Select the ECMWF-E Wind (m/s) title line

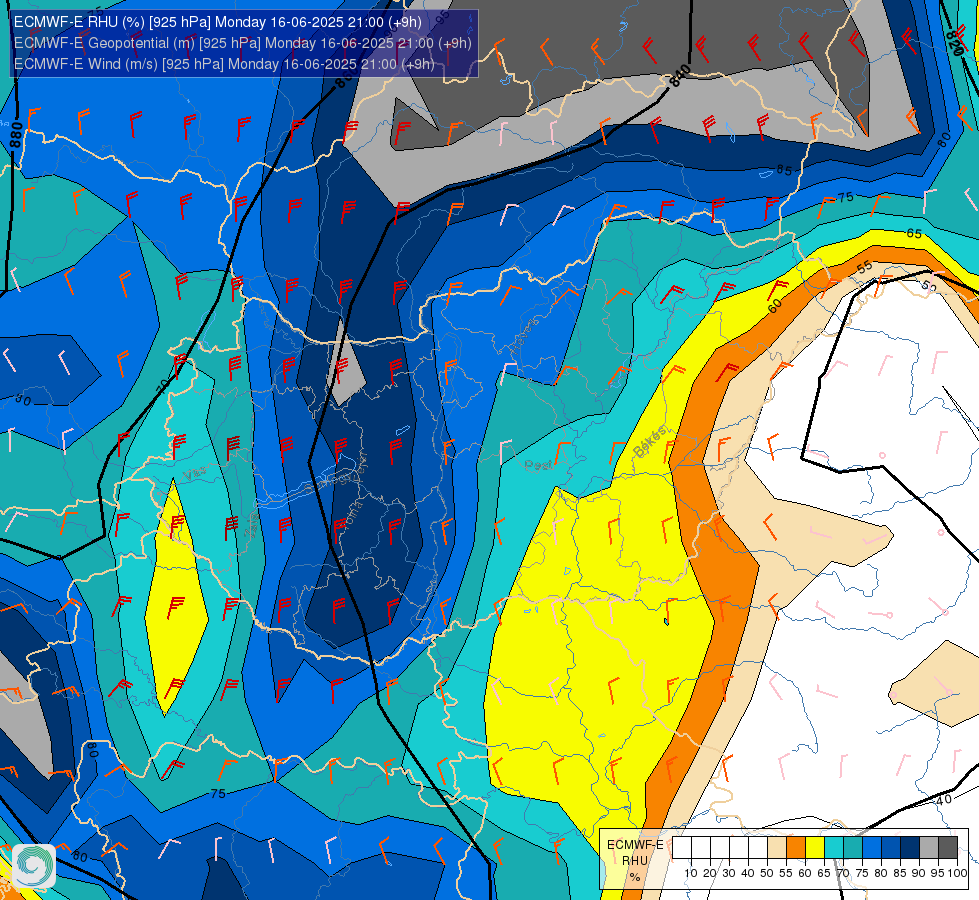coord(224,64)
